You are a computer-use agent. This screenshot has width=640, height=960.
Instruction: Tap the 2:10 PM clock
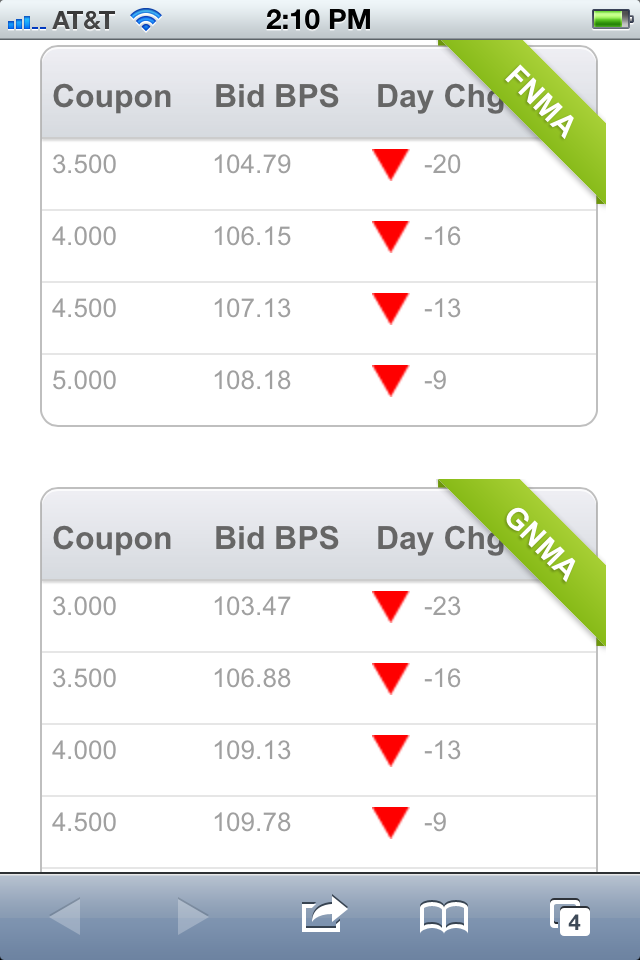pos(318,20)
